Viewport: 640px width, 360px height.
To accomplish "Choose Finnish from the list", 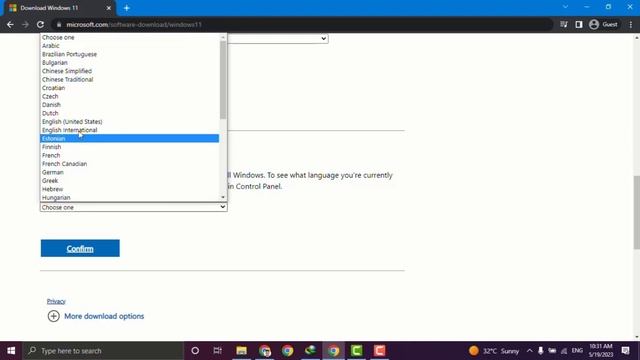I will (x=129, y=147).
